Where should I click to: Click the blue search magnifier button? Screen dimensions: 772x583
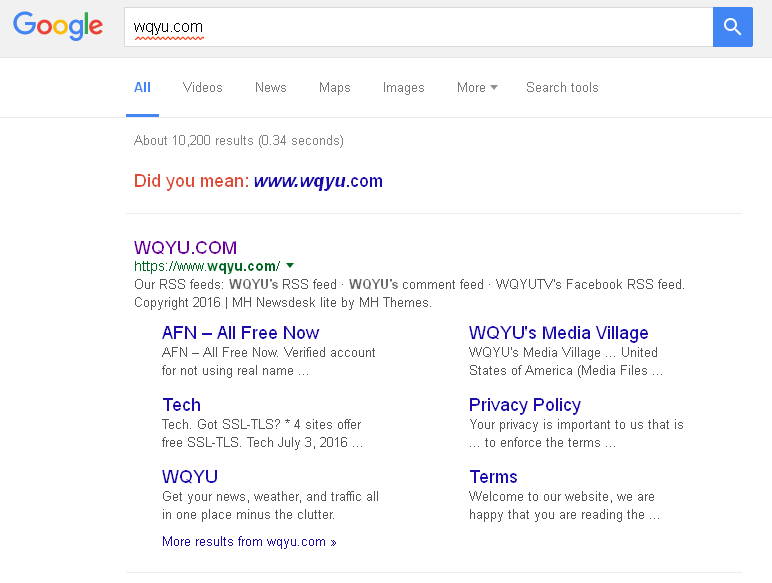tap(732, 27)
